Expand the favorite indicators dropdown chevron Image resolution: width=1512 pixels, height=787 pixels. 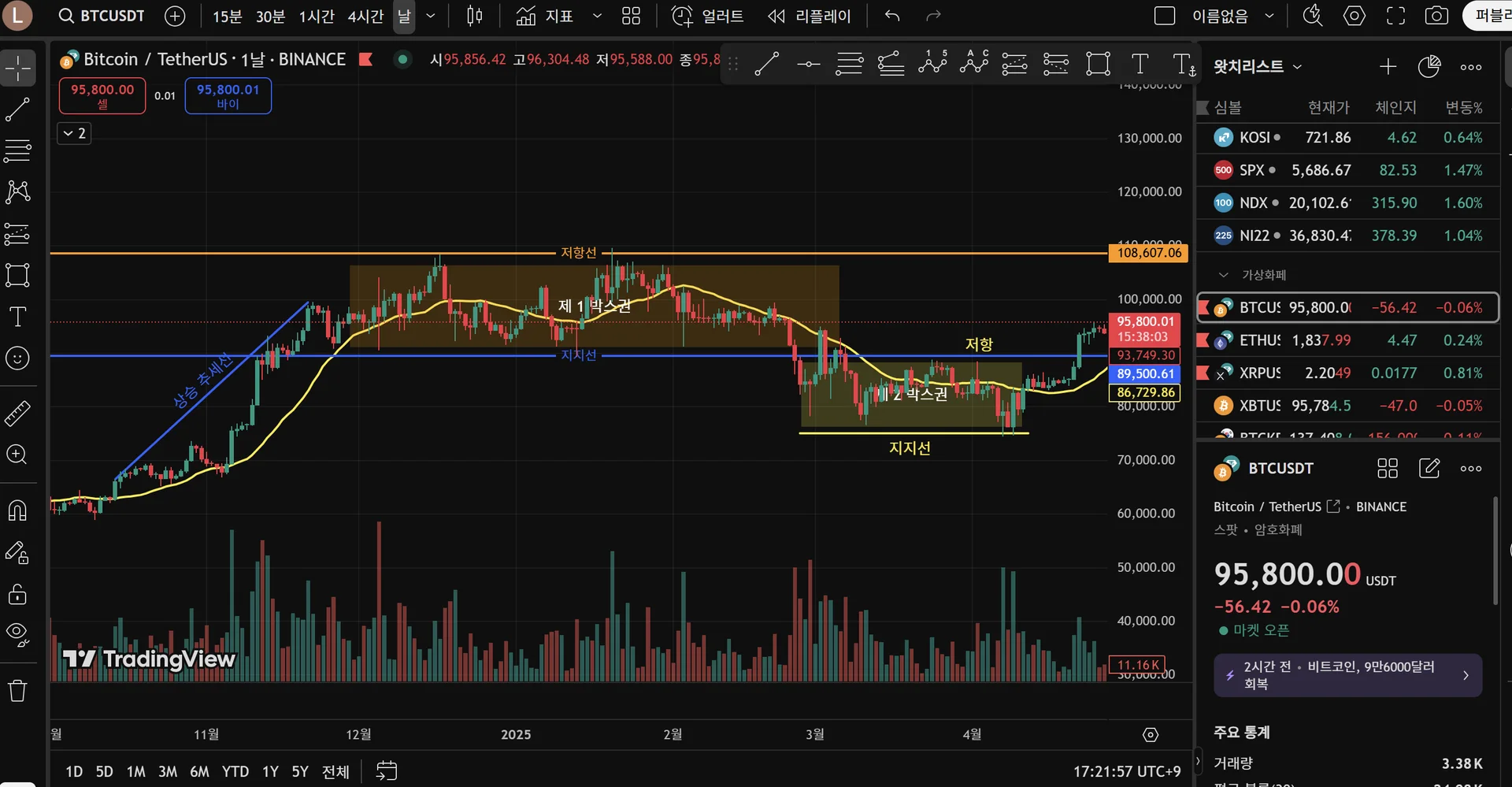click(597, 16)
